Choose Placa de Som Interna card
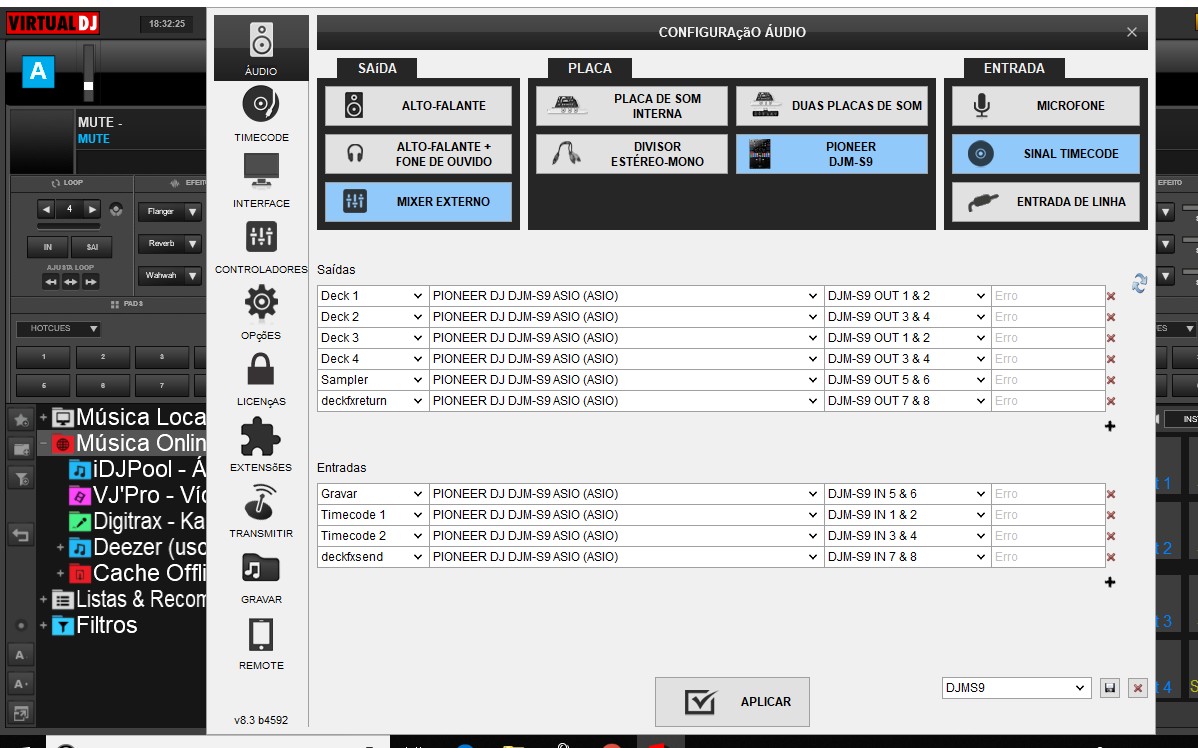 click(x=632, y=105)
